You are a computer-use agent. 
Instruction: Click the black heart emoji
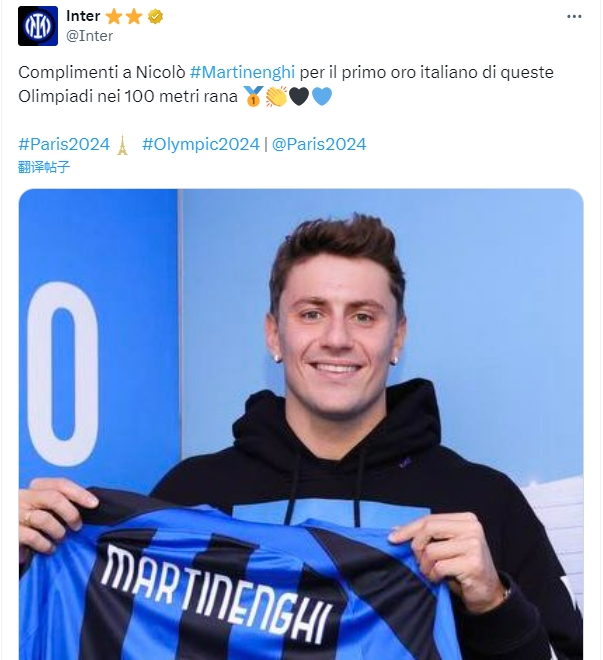click(299, 96)
